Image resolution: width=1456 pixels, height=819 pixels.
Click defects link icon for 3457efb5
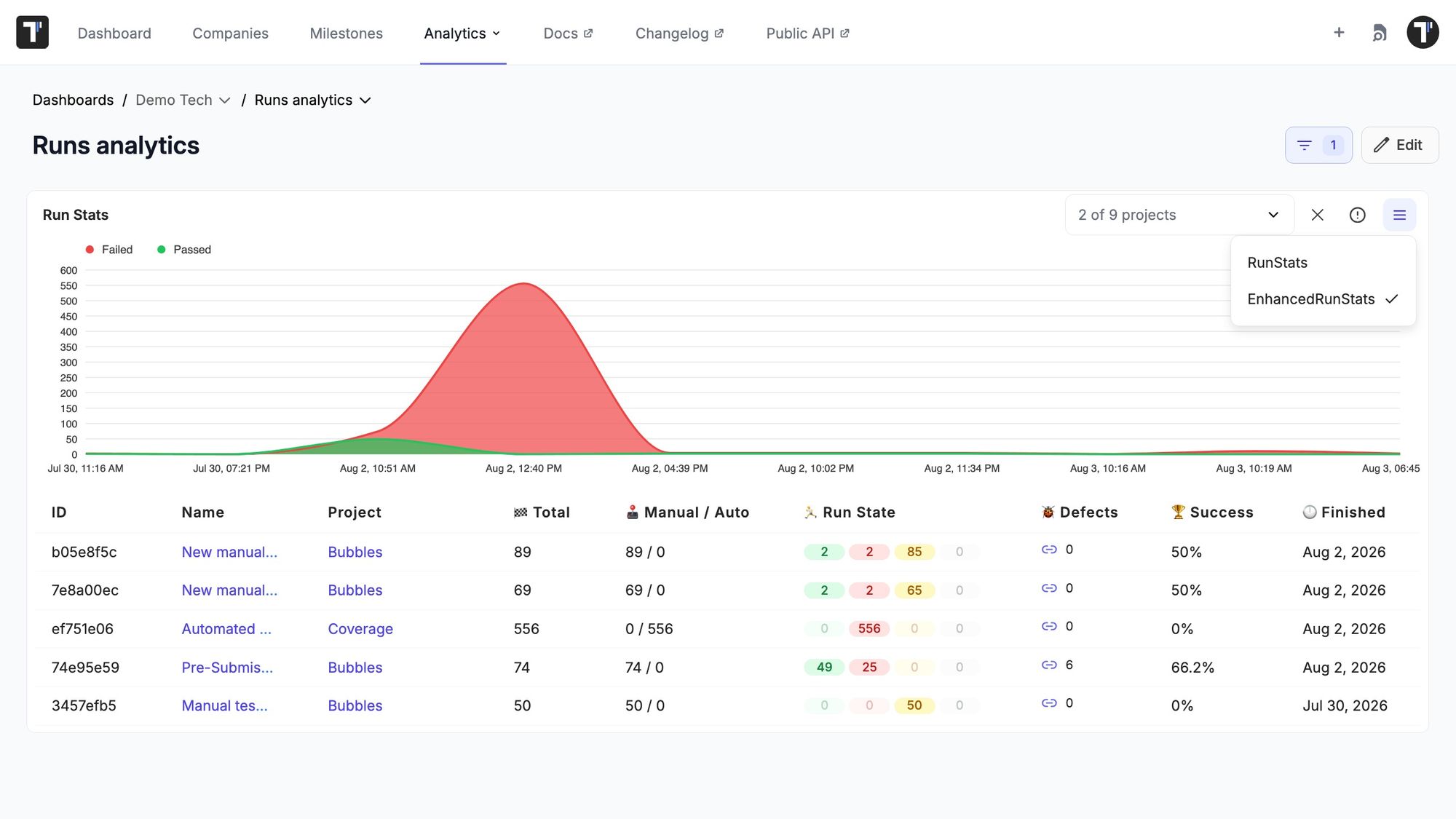point(1049,703)
